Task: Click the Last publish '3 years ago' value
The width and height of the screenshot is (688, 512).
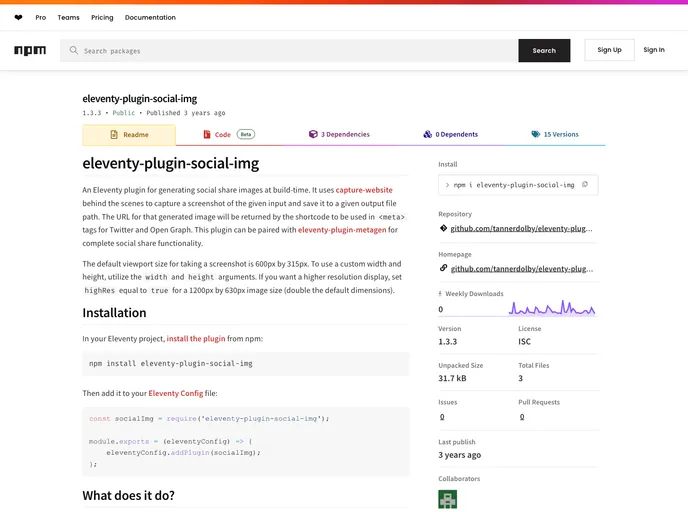Action: pos(459,455)
